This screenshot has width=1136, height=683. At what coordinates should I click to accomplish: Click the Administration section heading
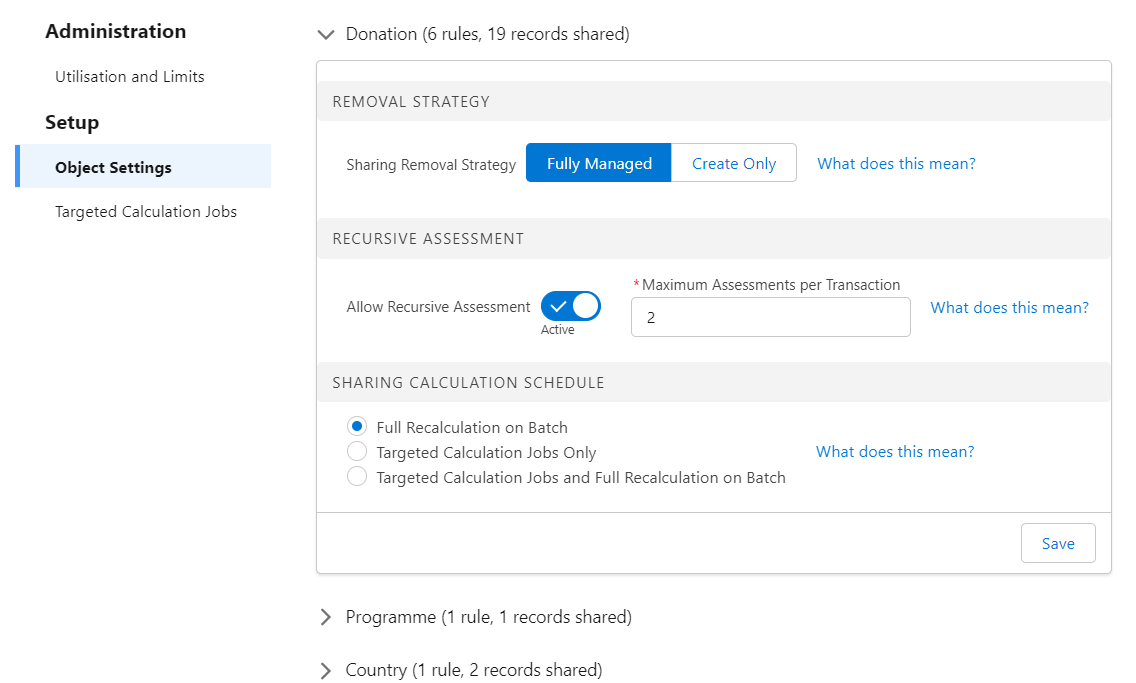[x=115, y=31]
